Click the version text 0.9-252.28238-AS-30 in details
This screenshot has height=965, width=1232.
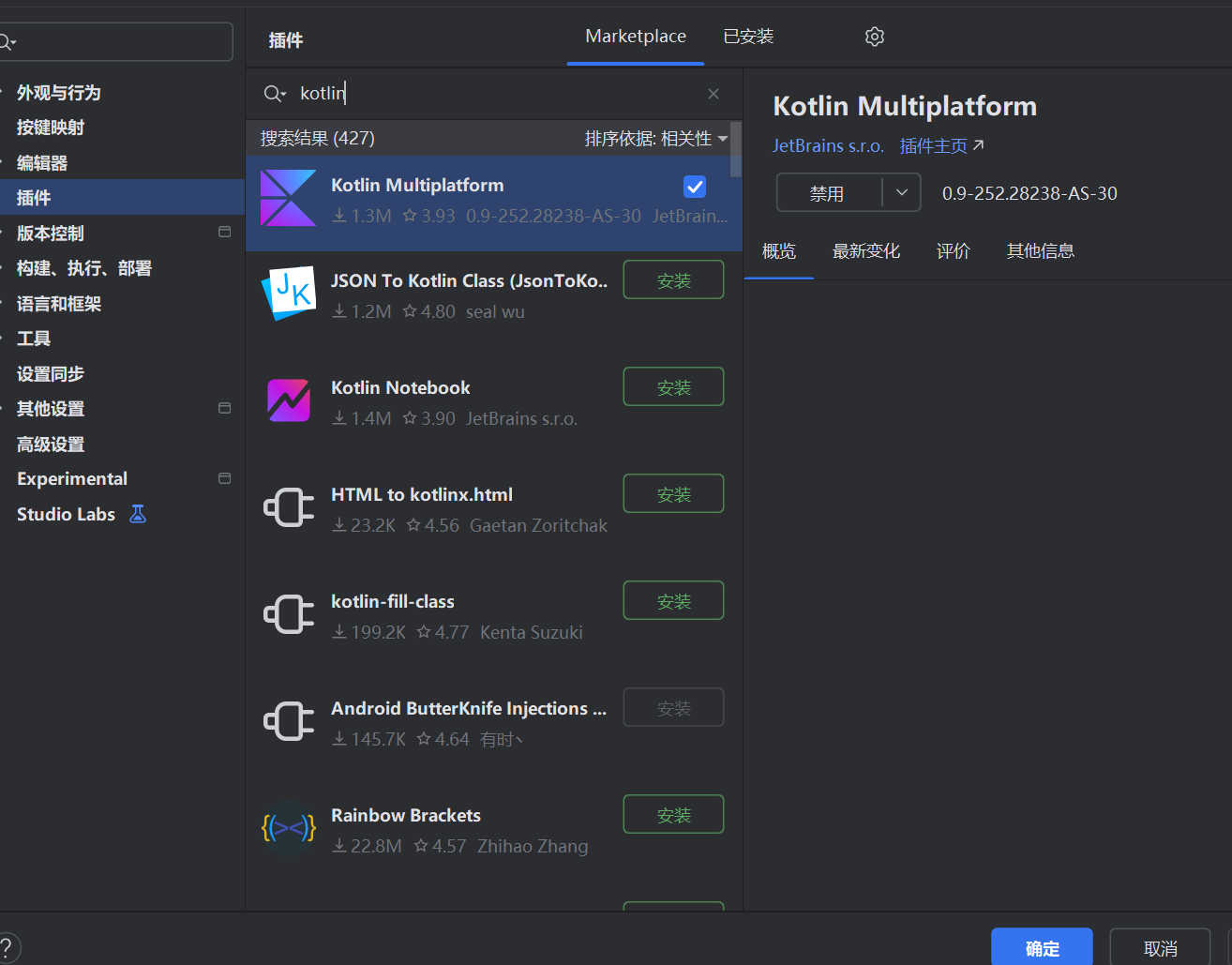[1029, 193]
